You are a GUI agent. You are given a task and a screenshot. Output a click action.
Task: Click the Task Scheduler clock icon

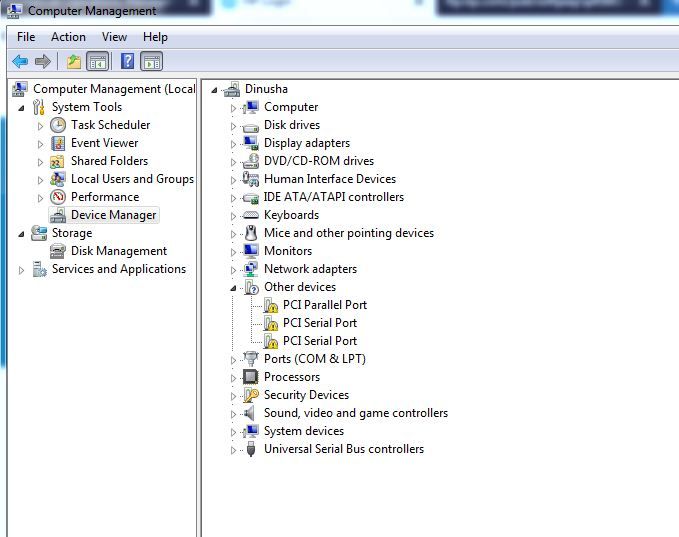(x=58, y=125)
